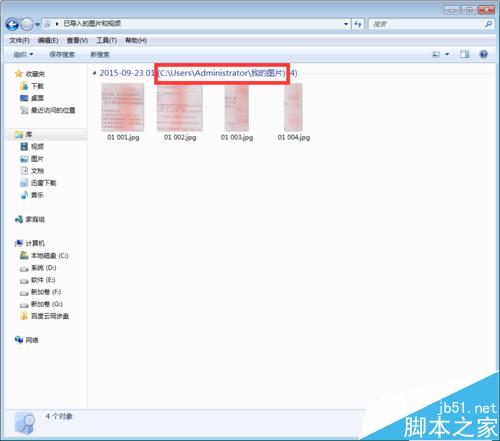Open recent pages dropdown beside Forward button

37,25
